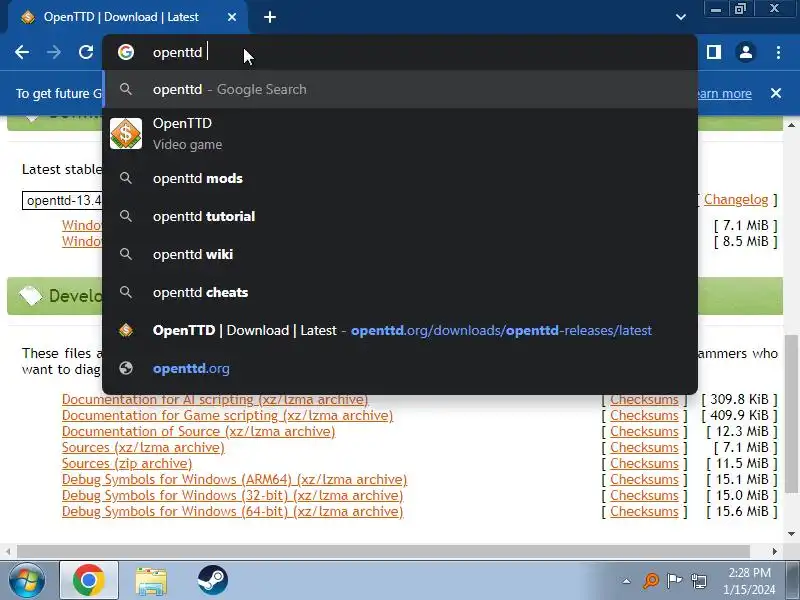800x600 pixels.
Task: Click the OpenTTD favicon on the history suggestion
Action: pyautogui.click(x=126, y=330)
